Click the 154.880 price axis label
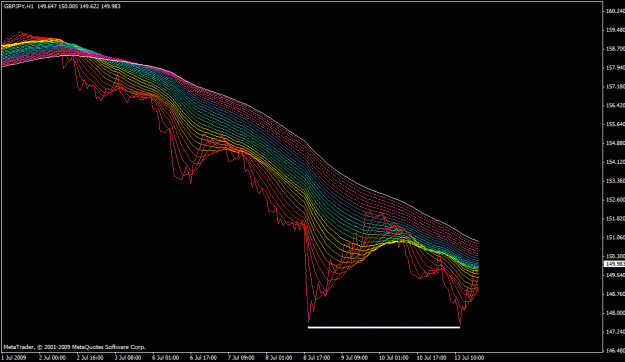Screen dimensions: 625x362 point(615,143)
